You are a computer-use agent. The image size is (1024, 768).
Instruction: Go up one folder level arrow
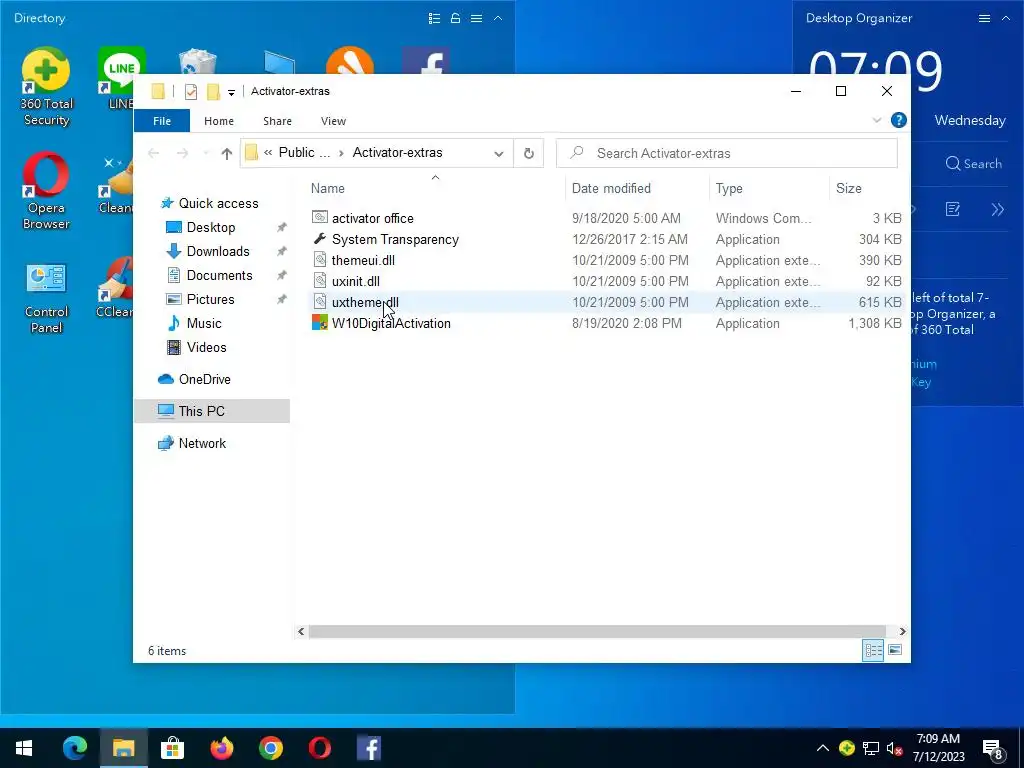(227, 153)
